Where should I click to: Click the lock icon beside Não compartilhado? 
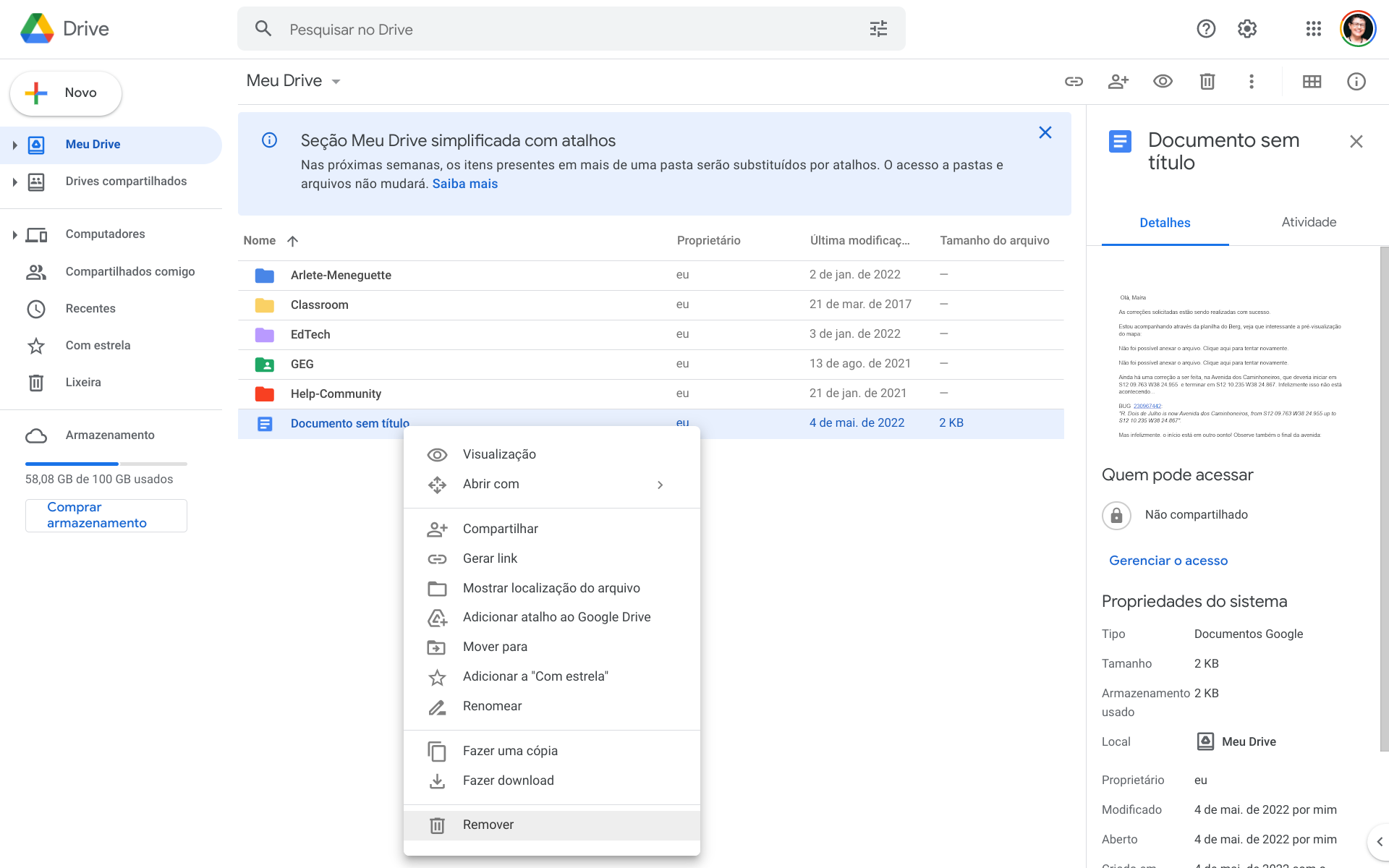tap(1116, 515)
